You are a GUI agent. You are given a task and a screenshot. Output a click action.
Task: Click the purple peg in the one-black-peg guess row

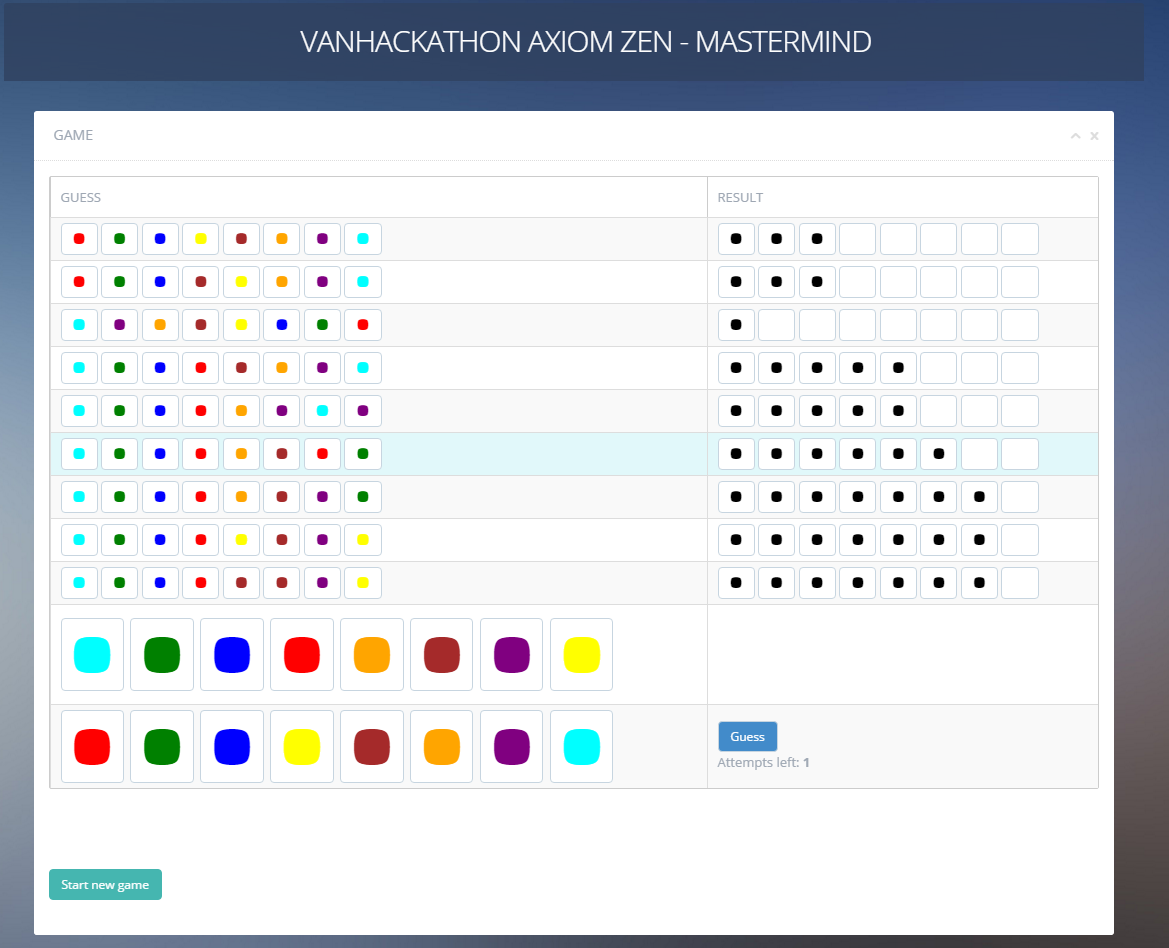pos(119,325)
